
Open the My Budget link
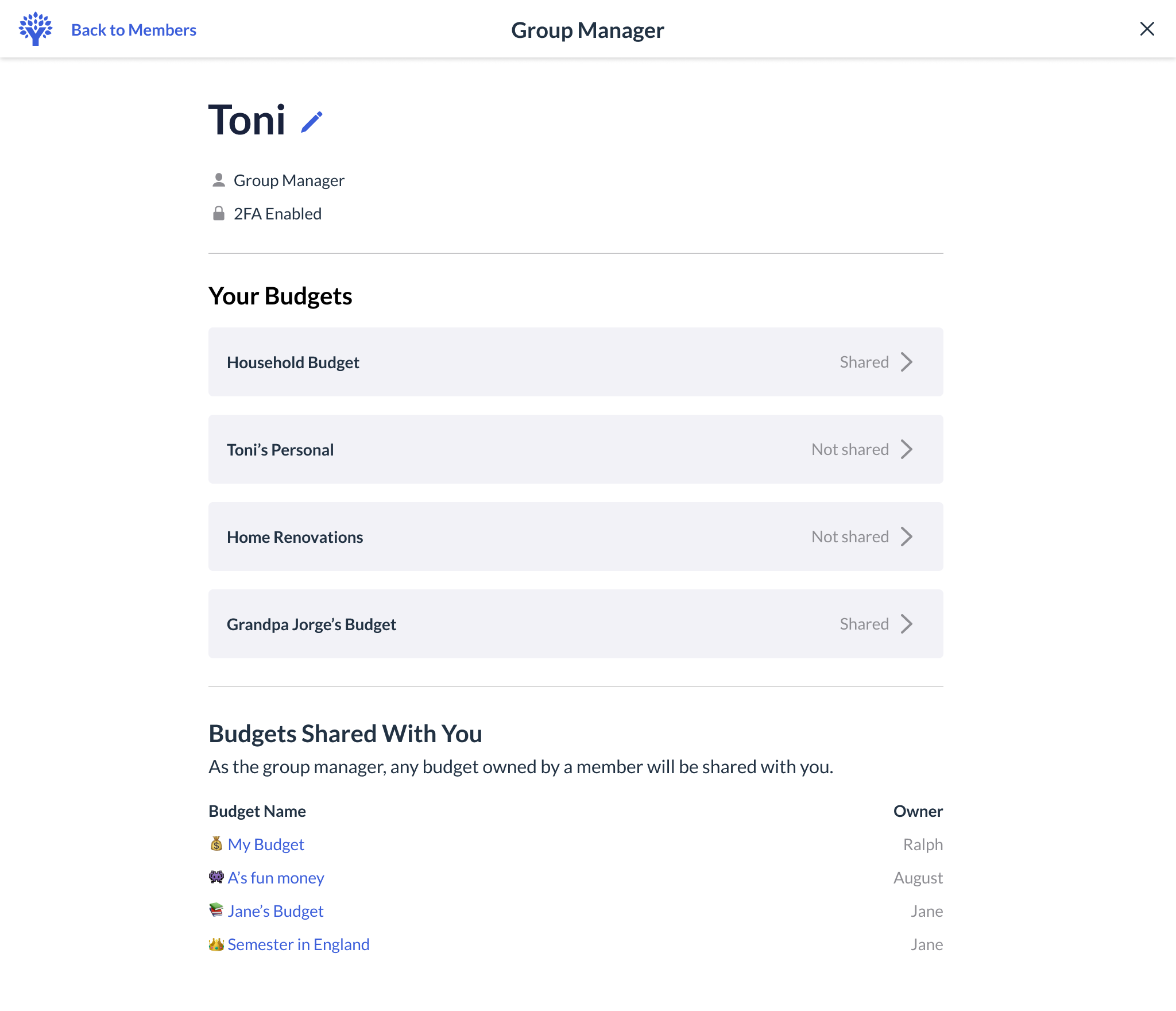click(x=266, y=844)
